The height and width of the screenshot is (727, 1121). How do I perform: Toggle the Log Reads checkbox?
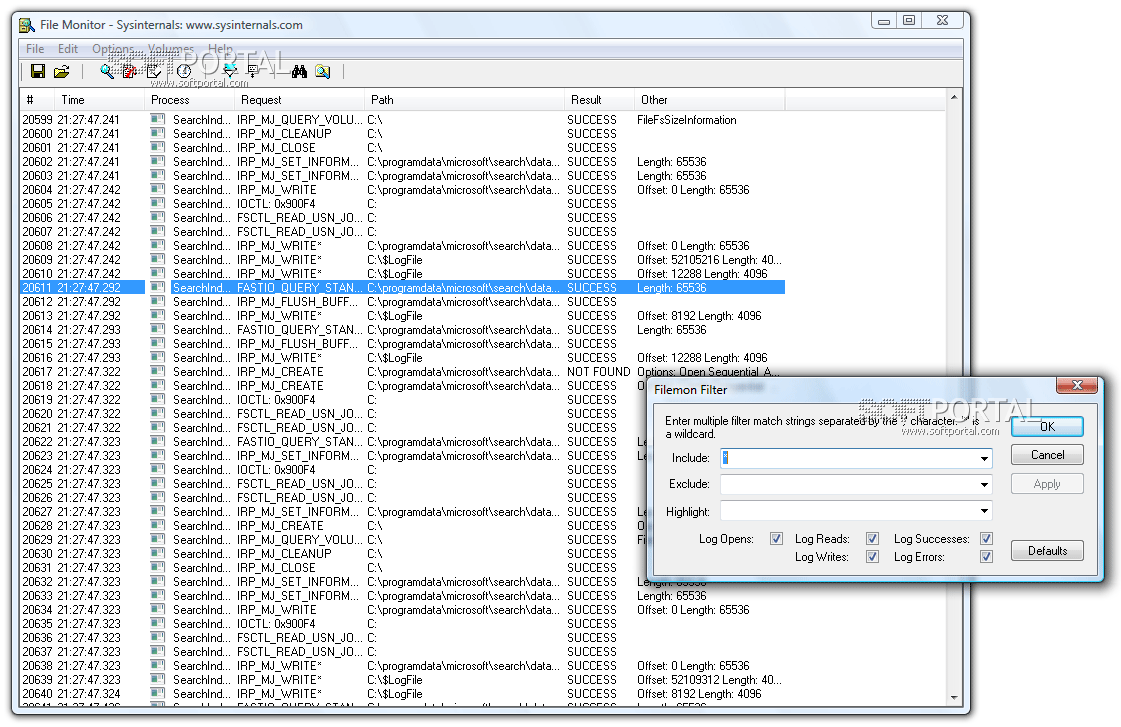(872, 539)
